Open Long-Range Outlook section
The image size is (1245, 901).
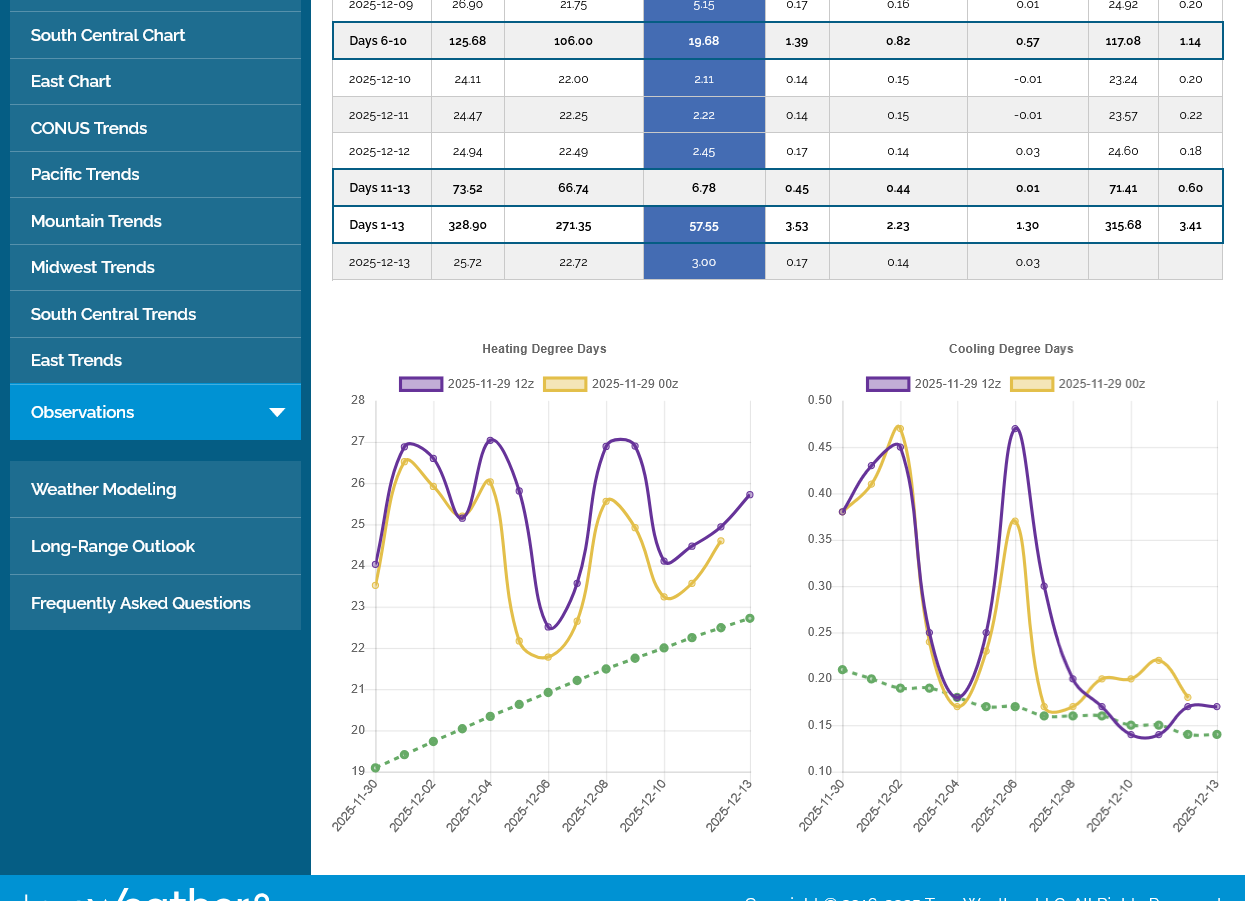click(113, 546)
